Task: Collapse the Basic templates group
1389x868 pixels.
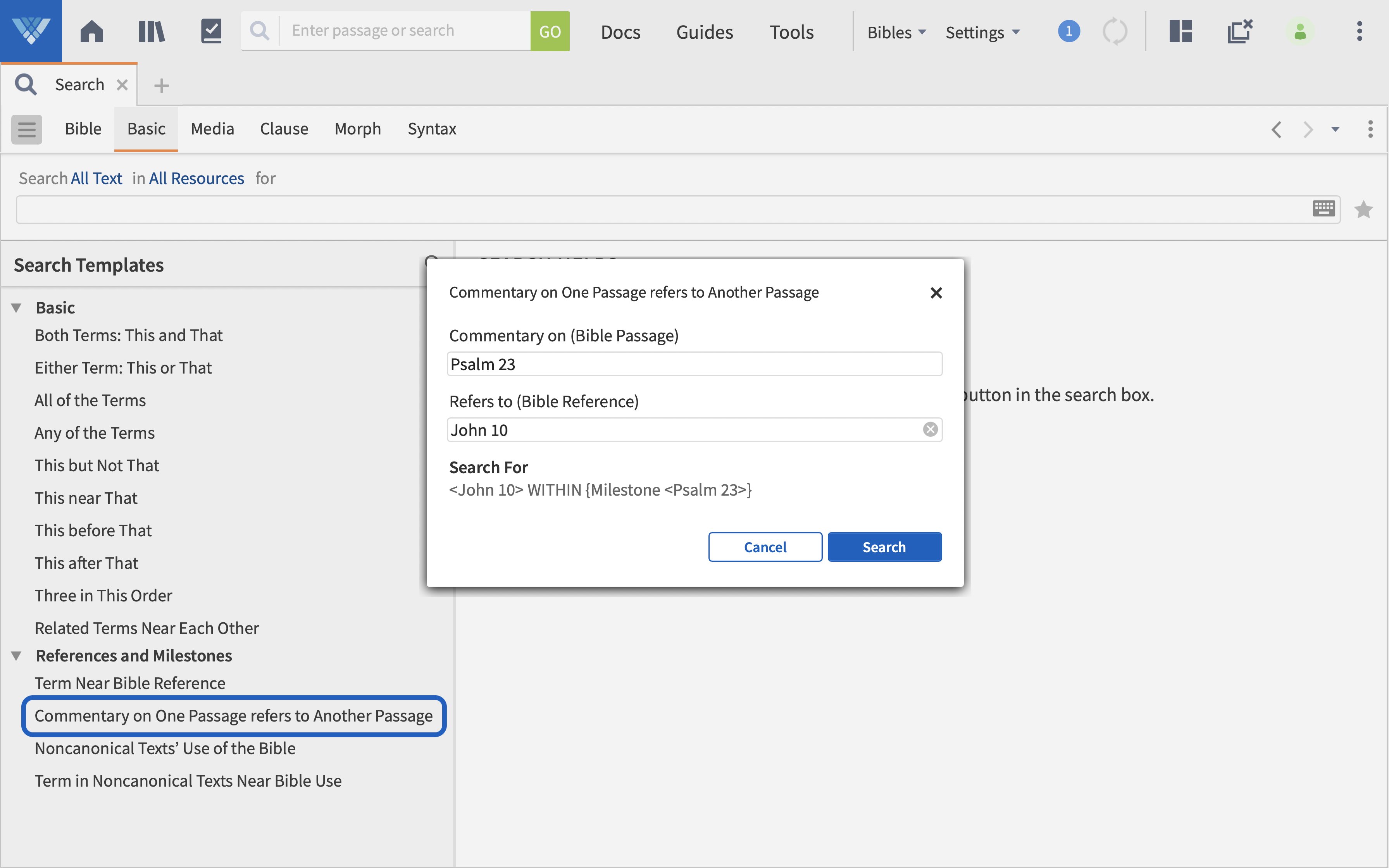Action: tap(16, 308)
